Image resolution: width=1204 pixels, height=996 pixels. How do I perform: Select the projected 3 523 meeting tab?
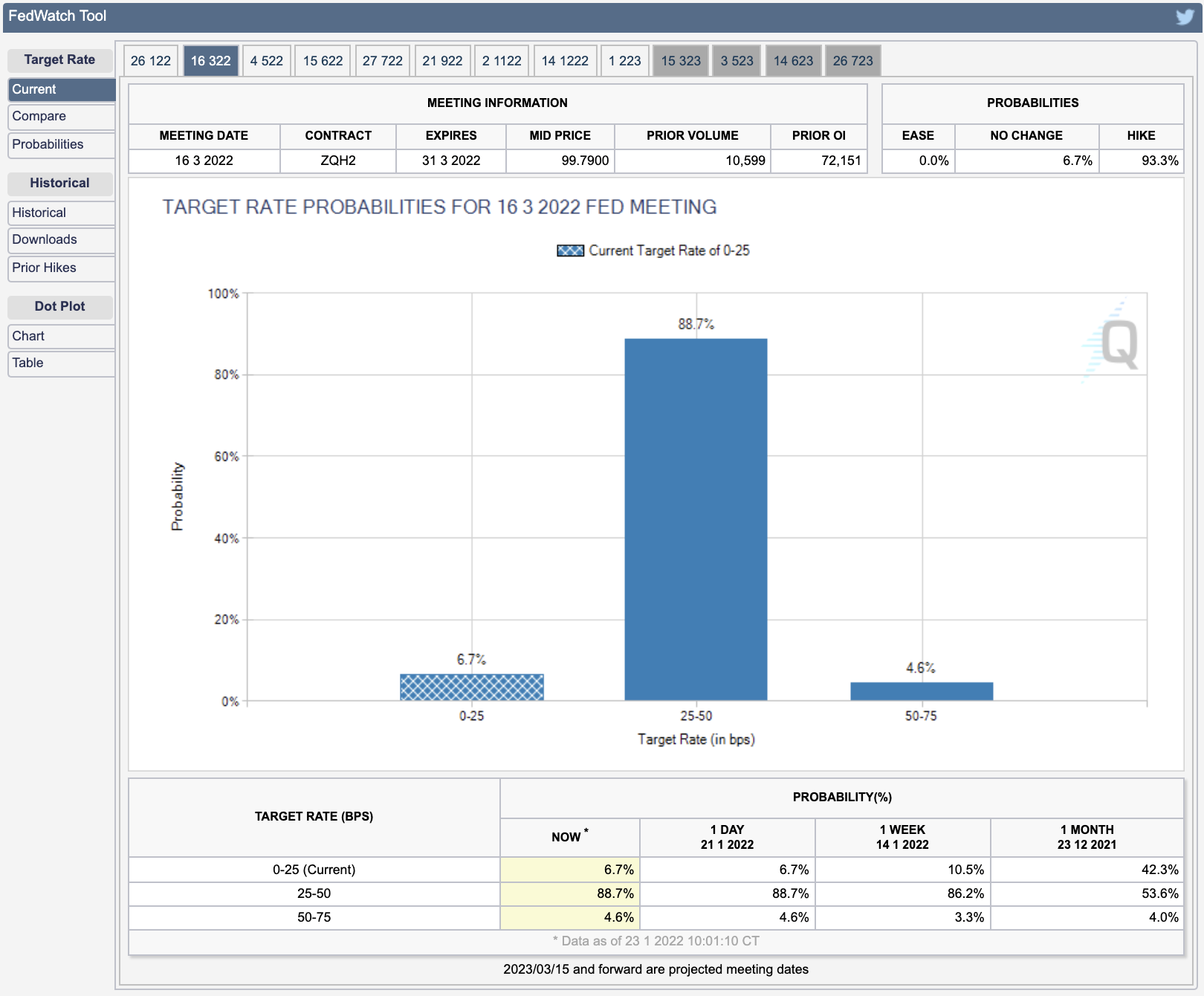pos(737,61)
